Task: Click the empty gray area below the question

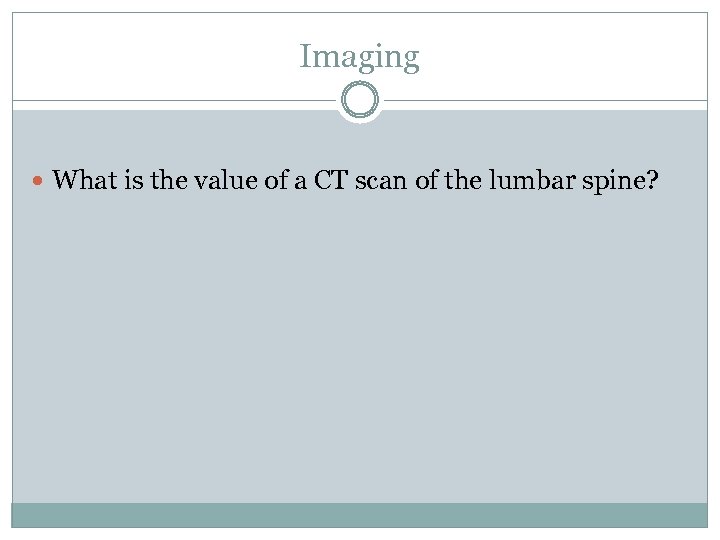Action: click(x=359, y=350)
